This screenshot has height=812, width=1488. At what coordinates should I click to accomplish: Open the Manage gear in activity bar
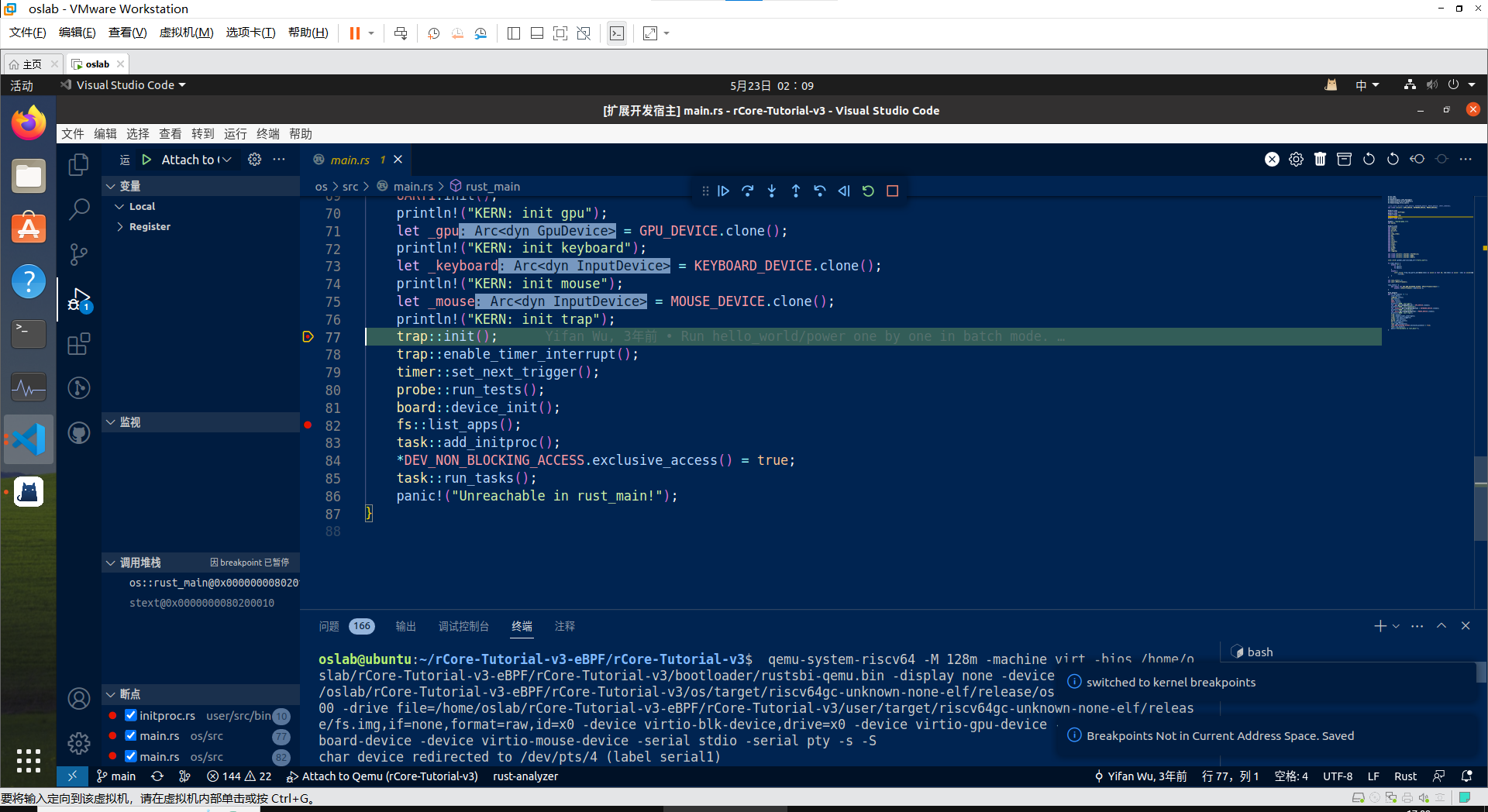coord(79,743)
